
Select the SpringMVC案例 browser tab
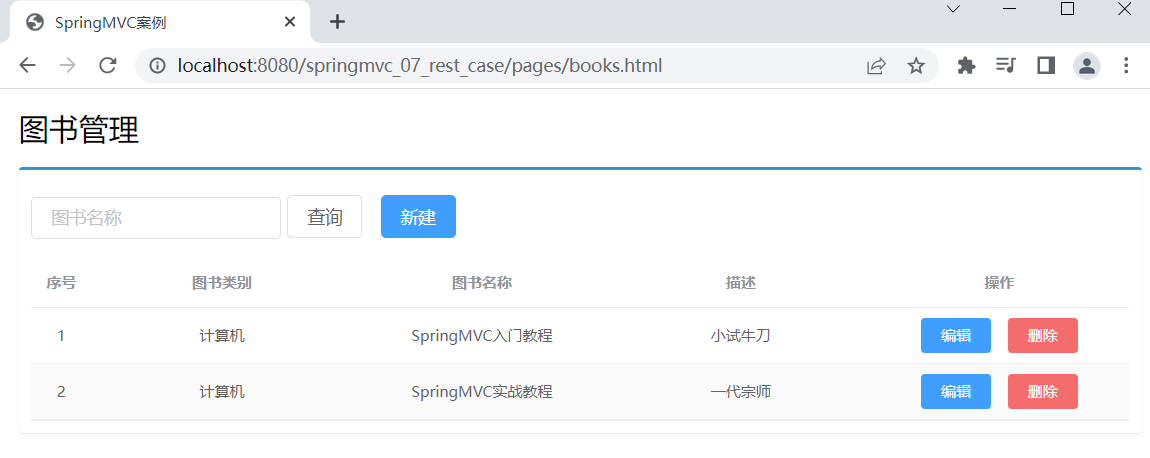[160, 22]
